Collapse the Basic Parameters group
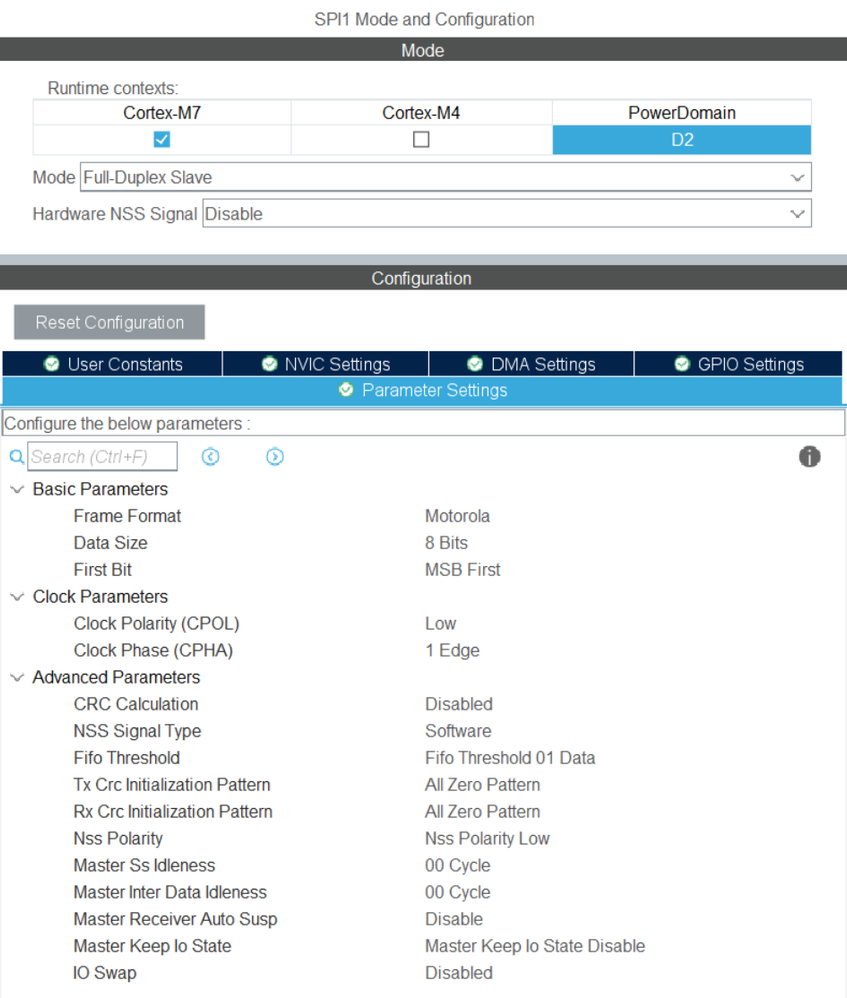The height and width of the screenshot is (998, 847). coord(18,489)
